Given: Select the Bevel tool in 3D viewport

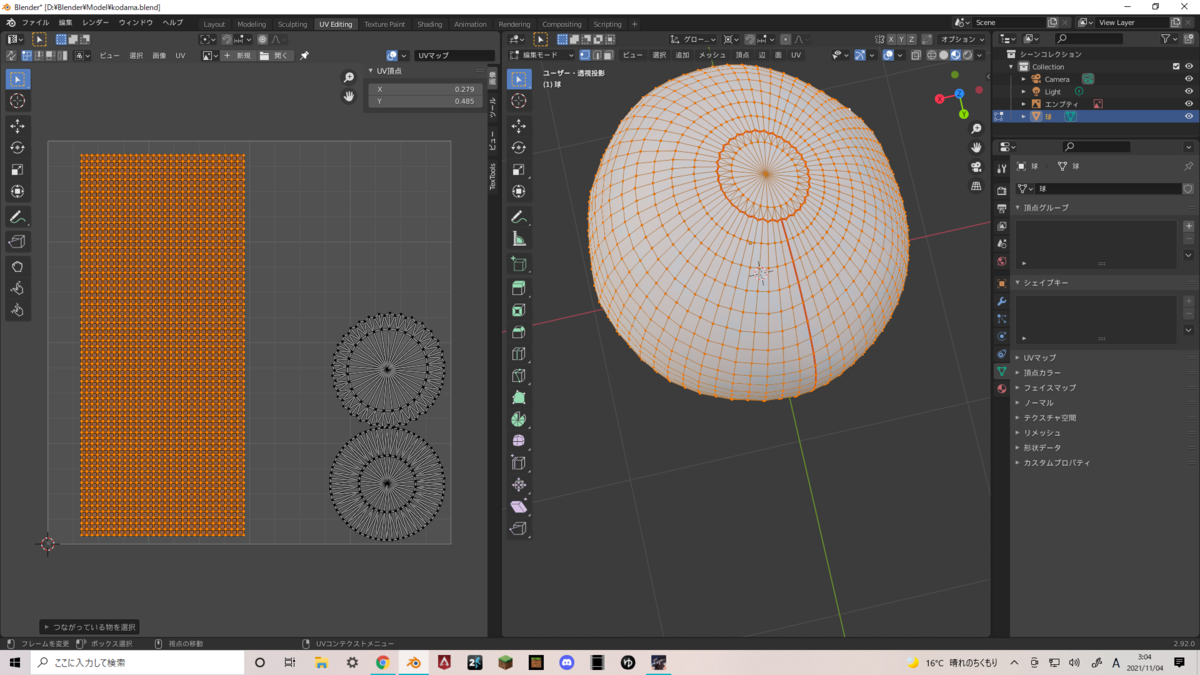Looking at the screenshot, I should click(519, 332).
